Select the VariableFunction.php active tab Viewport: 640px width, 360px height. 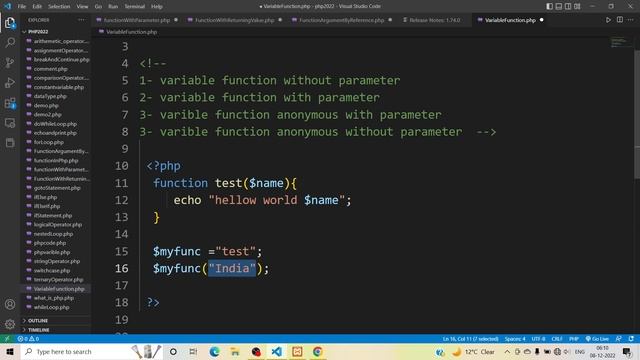pos(510,20)
